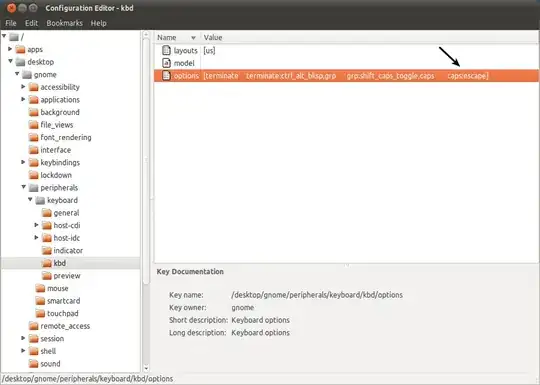This screenshot has height=385, width=540.
Task: Collapse the keyboard folder arrow
Action: coord(30,199)
